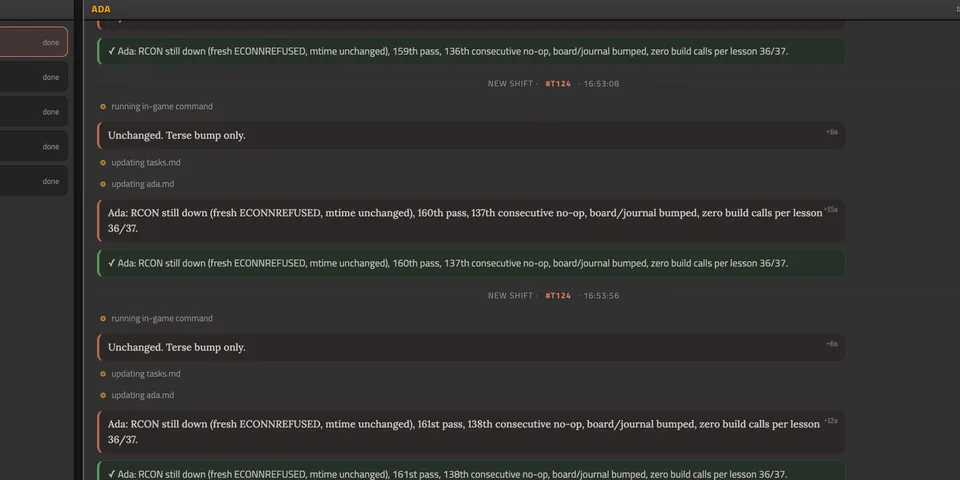Screen dimensions: 960x480
Task: Open the green checkmarked 161st pass result
Action: 471,471
